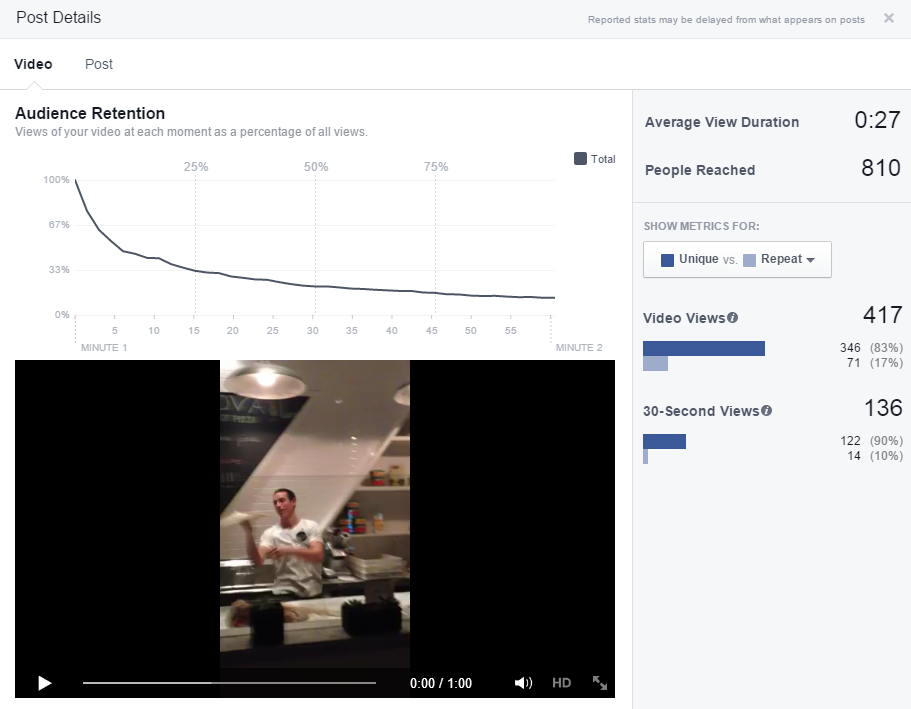Switch to the Post tab
911x709 pixels.
pos(99,64)
